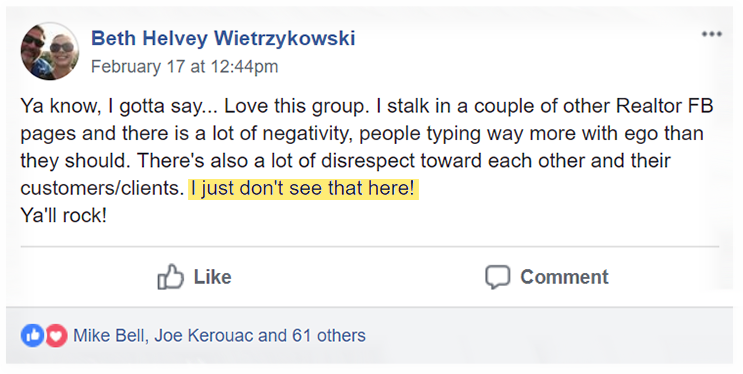
Task: Open Beth Helvey Wietrzykowski's profile picture
Action: coord(50,51)
